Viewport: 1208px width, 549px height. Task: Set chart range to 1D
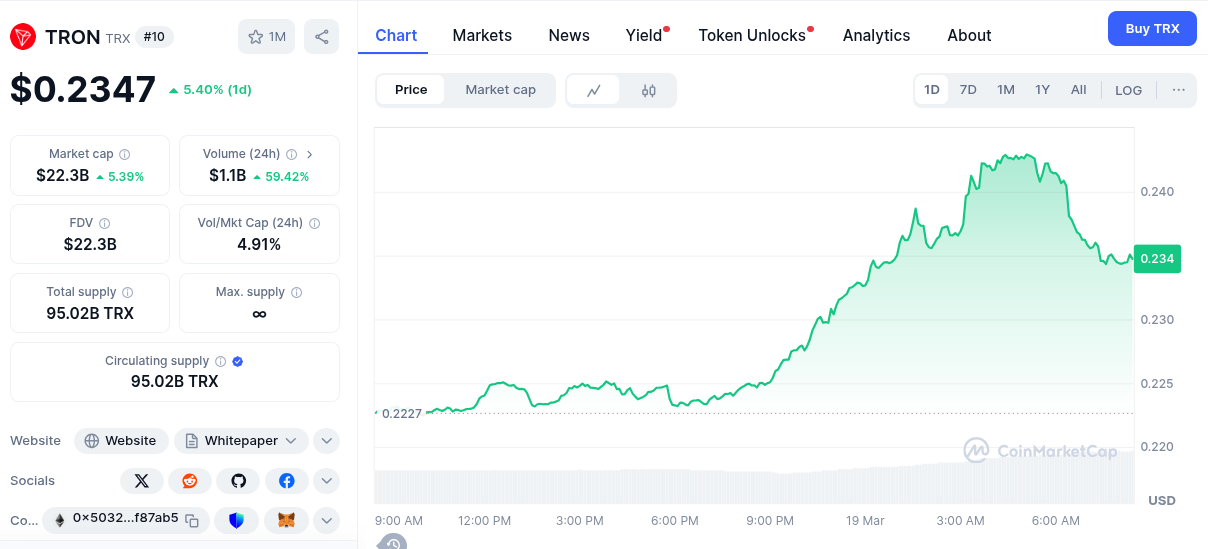[x=932, y=90]
